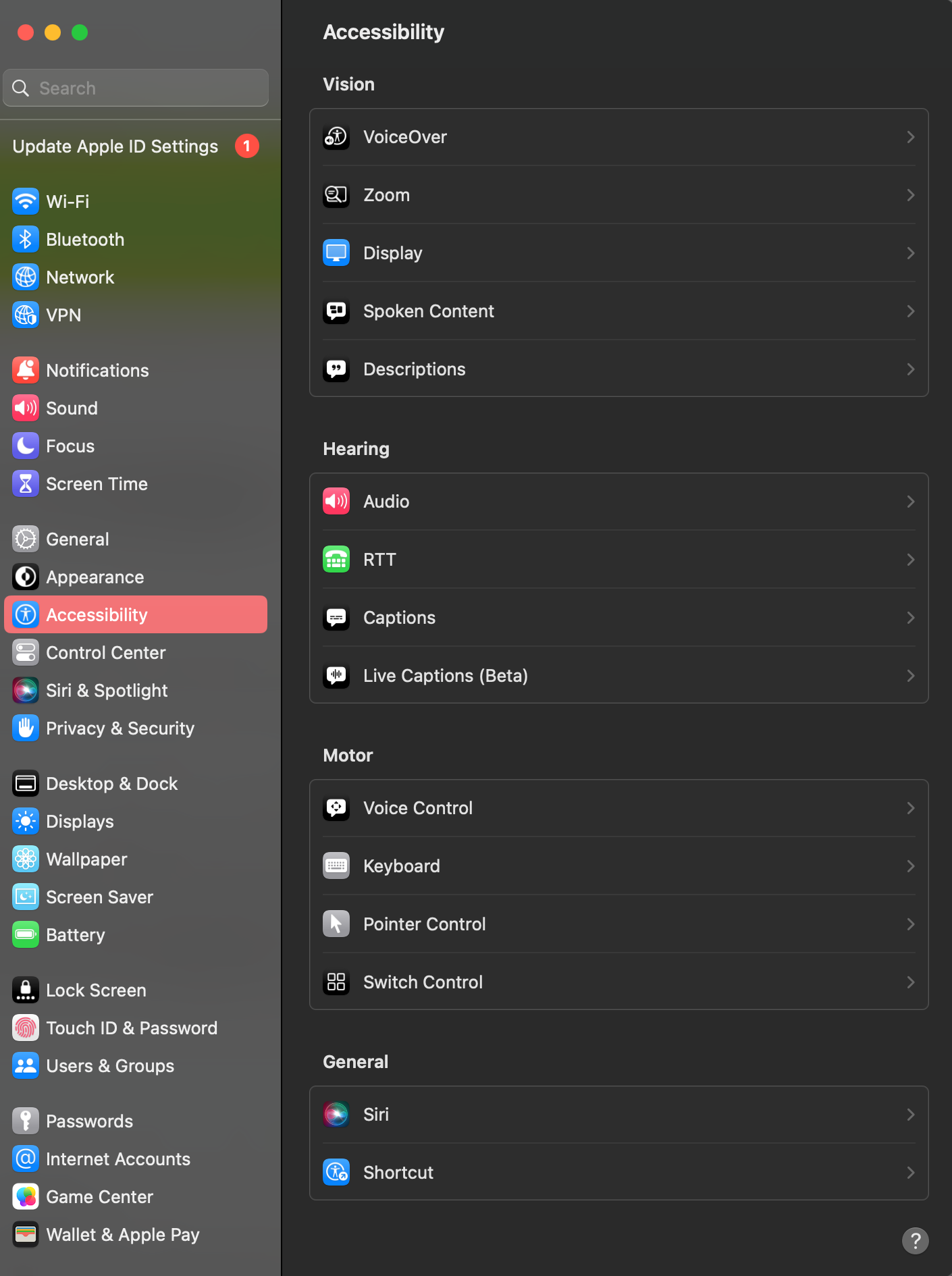Expand VoiceOver settings via its chevron
Screen dimensions: 952x1276
(x=911, y=137)
